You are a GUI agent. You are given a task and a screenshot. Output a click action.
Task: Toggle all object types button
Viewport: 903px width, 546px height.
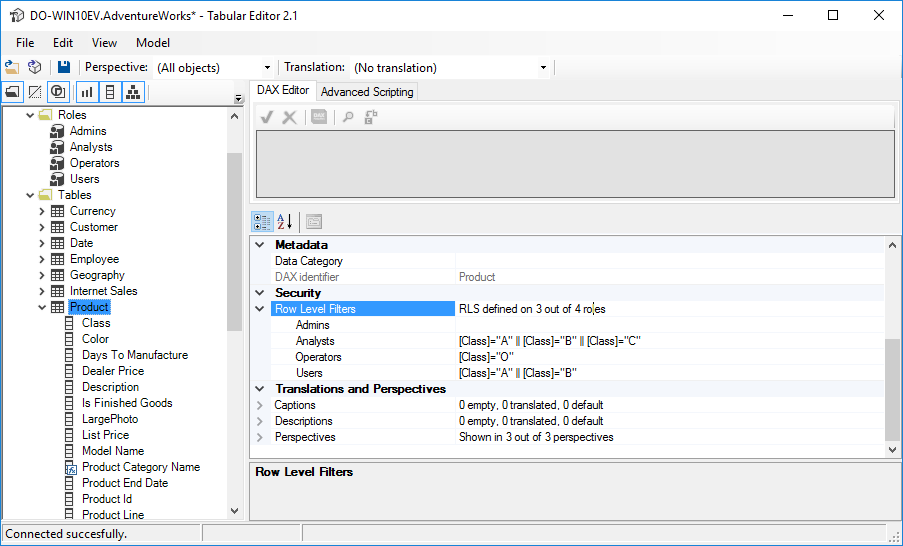[x=58, y=92]
